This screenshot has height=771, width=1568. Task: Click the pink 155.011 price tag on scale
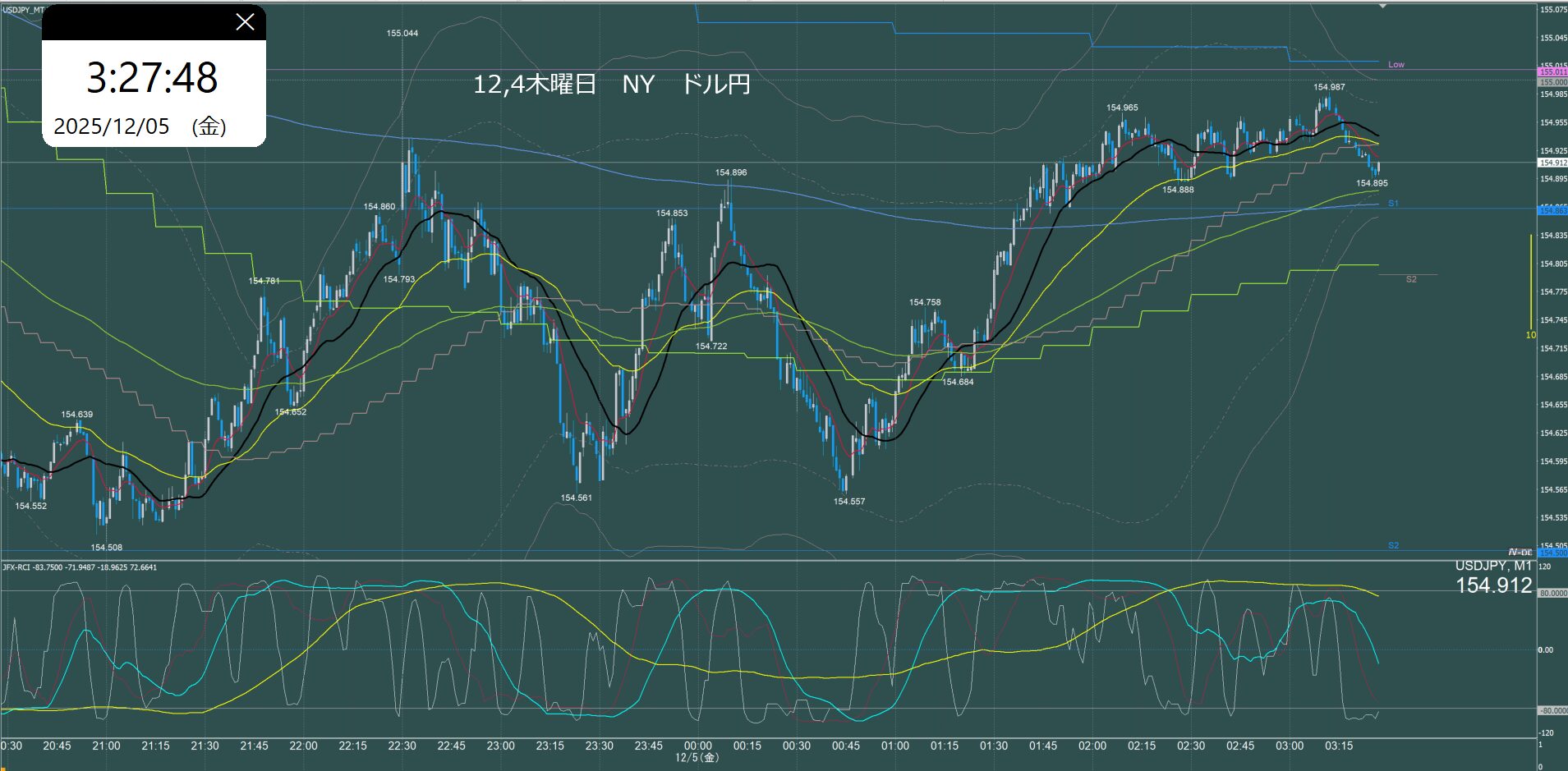tap(1552, 72)
